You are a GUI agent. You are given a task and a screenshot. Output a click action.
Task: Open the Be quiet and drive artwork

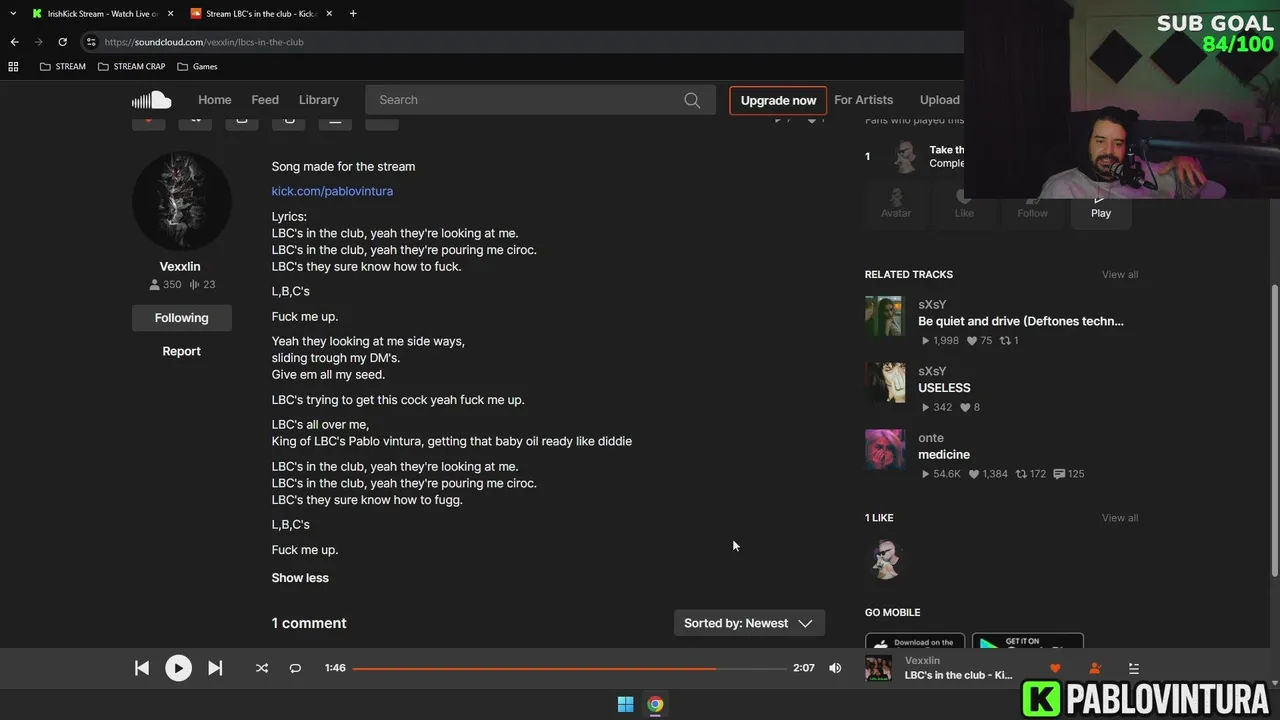pyautogui.click(x=885, y=316)
